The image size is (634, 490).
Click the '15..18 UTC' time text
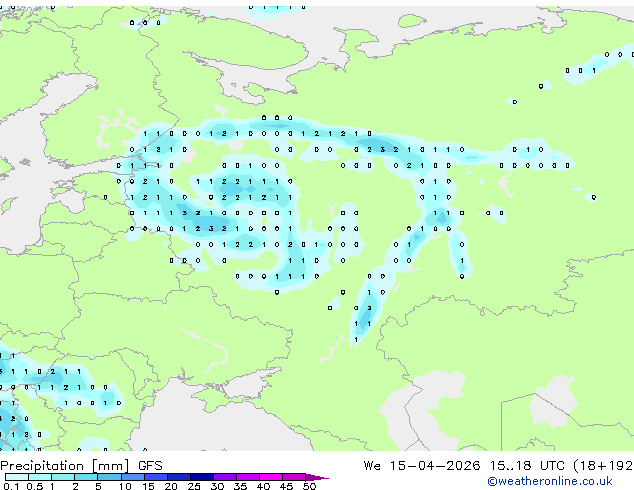(527, 466)
